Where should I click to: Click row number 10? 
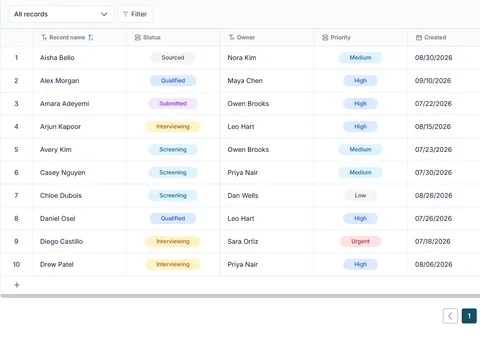[16, 265]
